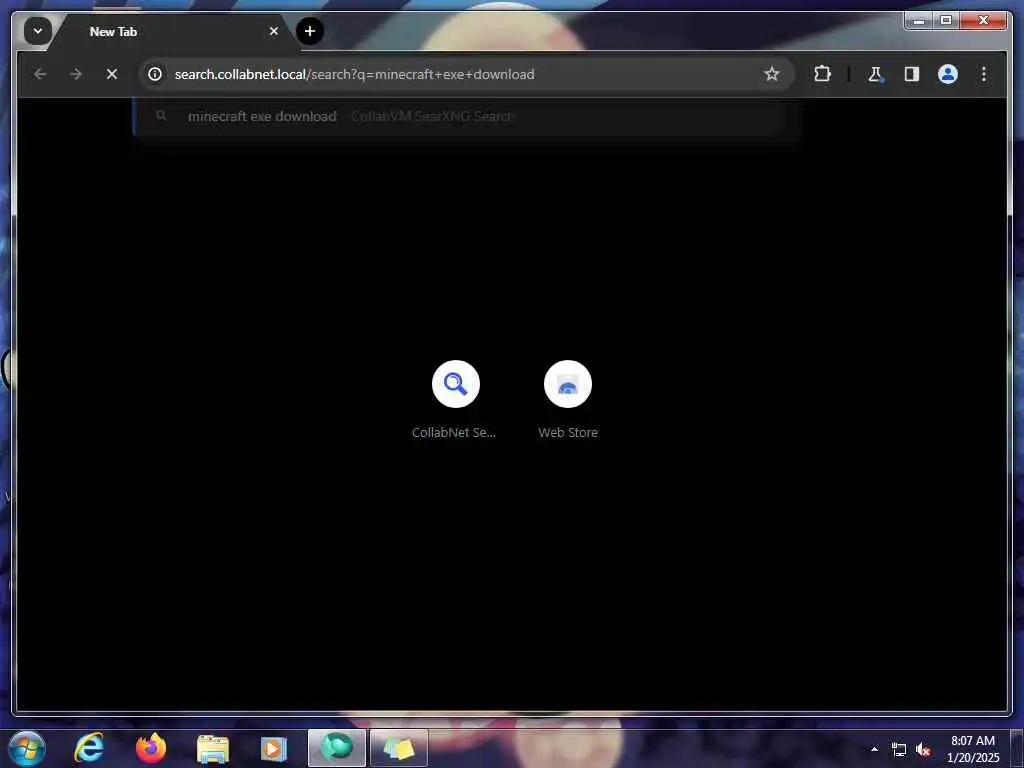Toggle the side panel
Screen dimensions: 1024x768
point(912,74)
